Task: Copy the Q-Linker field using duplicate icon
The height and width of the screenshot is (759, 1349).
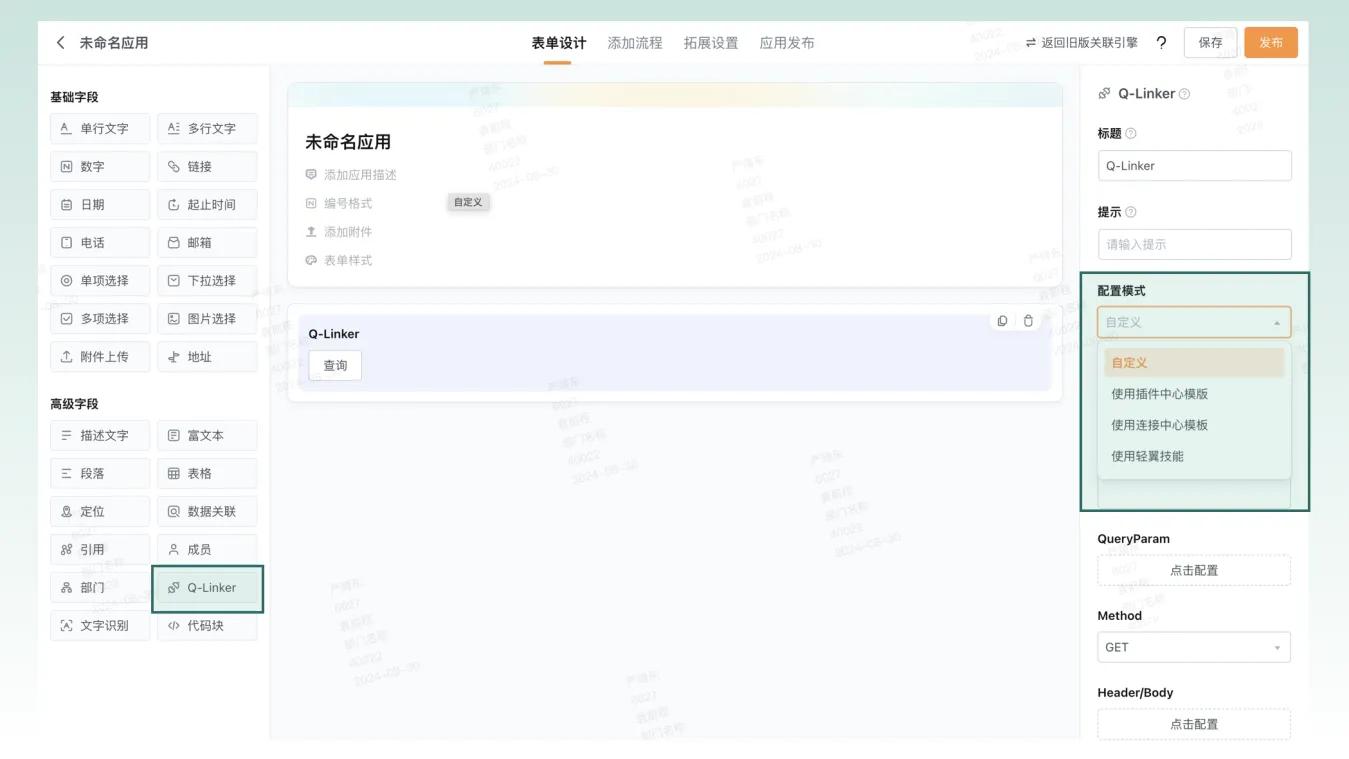Action: (x=1002, y=321)
